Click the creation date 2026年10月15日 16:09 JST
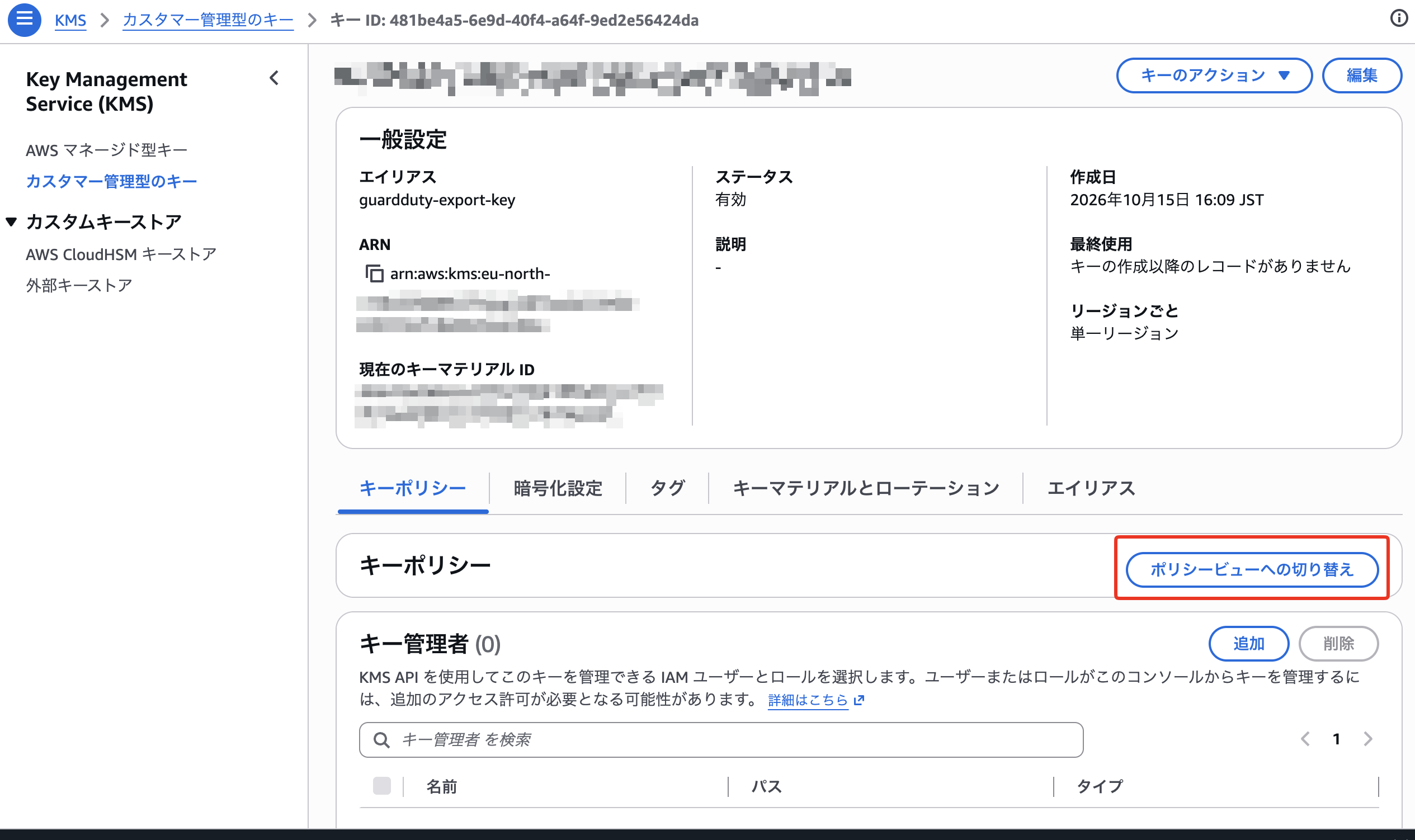 coord(1167,200)
